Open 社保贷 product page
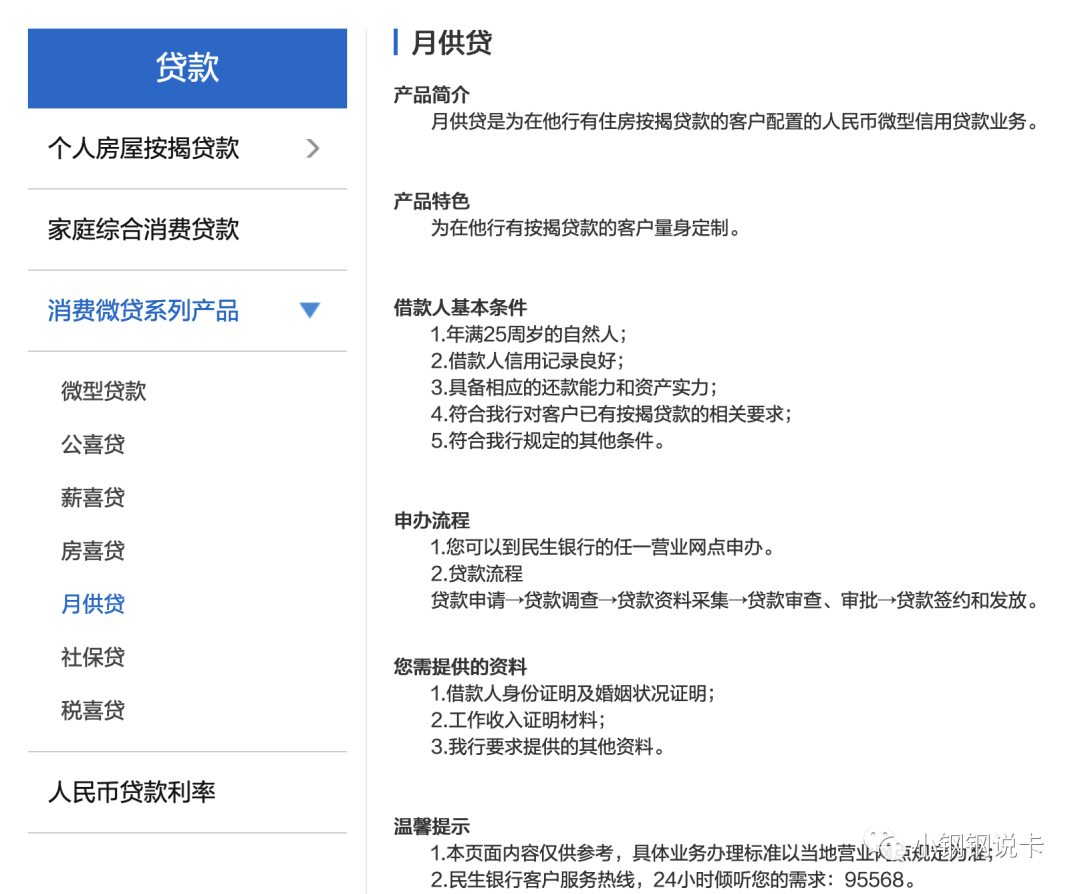Viewport: 1080px width, 894px height. click(x=94, y=657)
